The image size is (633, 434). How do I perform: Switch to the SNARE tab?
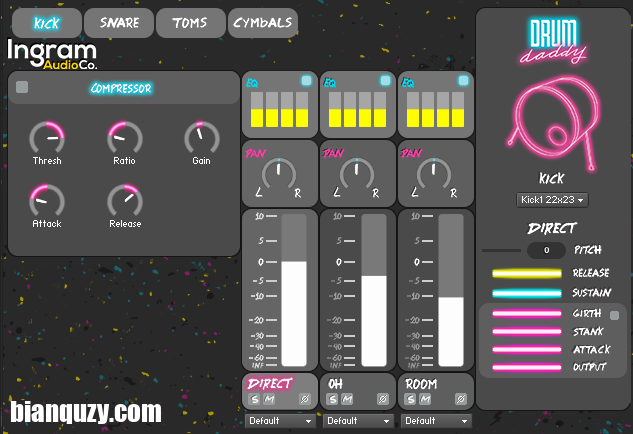point(119,23)
